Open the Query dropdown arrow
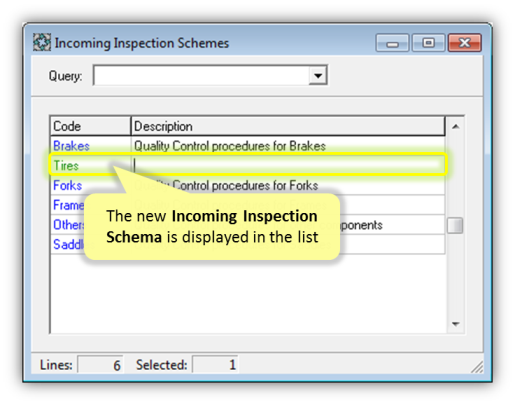The height and width of the screenshot is (405, 515). [318, 75]
